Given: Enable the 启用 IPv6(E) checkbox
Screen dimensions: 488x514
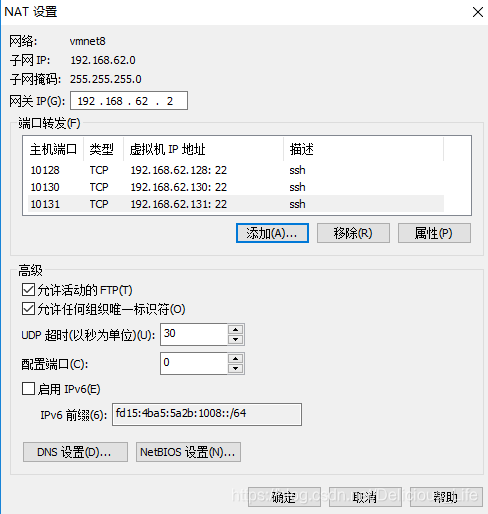Looking at the screenshot, I should 28,388.
